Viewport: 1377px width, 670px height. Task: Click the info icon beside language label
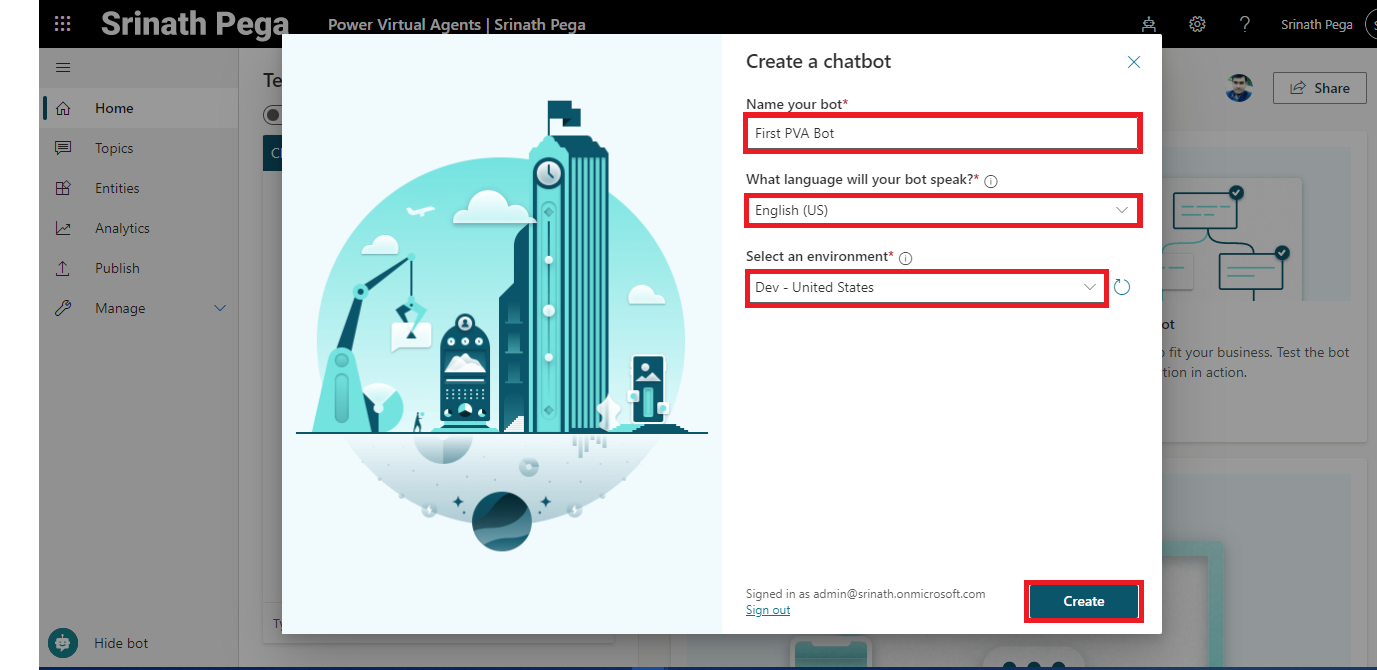(x=991, y=181)
